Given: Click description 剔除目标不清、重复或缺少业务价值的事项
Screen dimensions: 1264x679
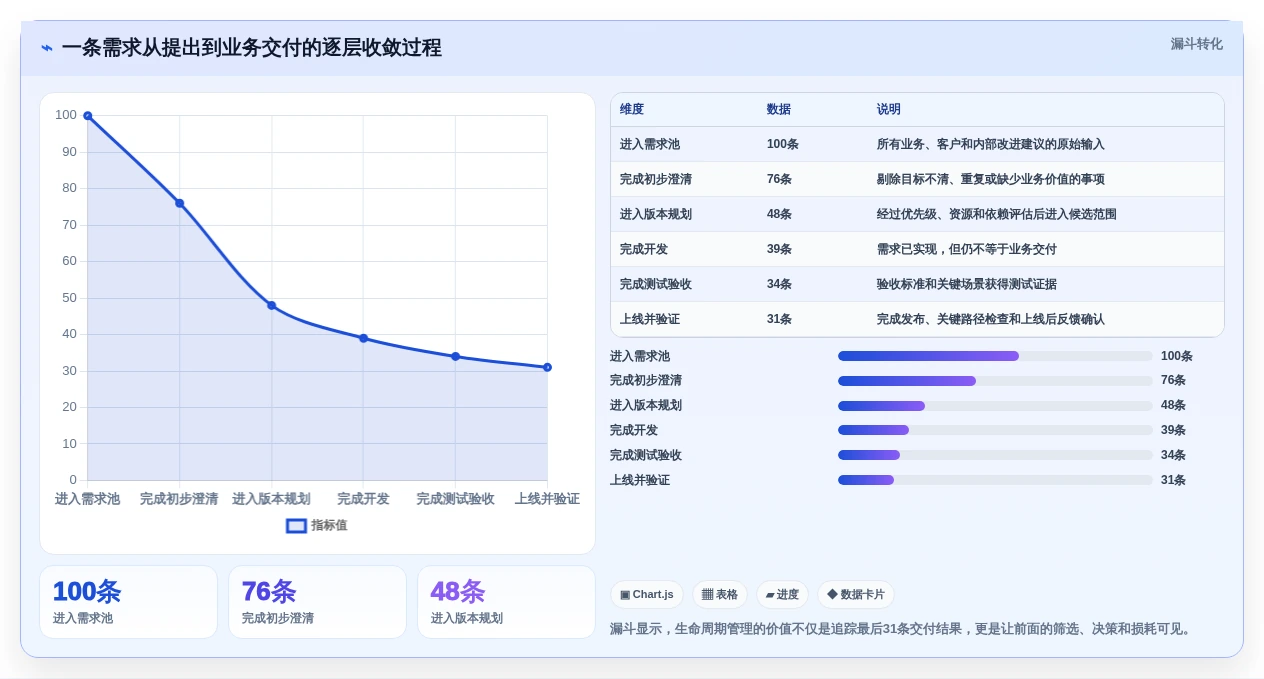Looking at the screenshot, I should [991, 179].
